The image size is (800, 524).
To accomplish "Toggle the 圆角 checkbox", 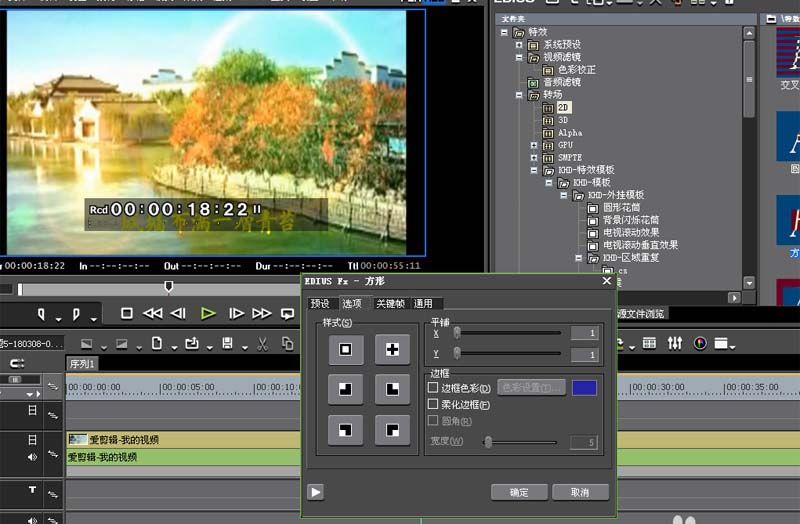I will click(x=433, y=420).
